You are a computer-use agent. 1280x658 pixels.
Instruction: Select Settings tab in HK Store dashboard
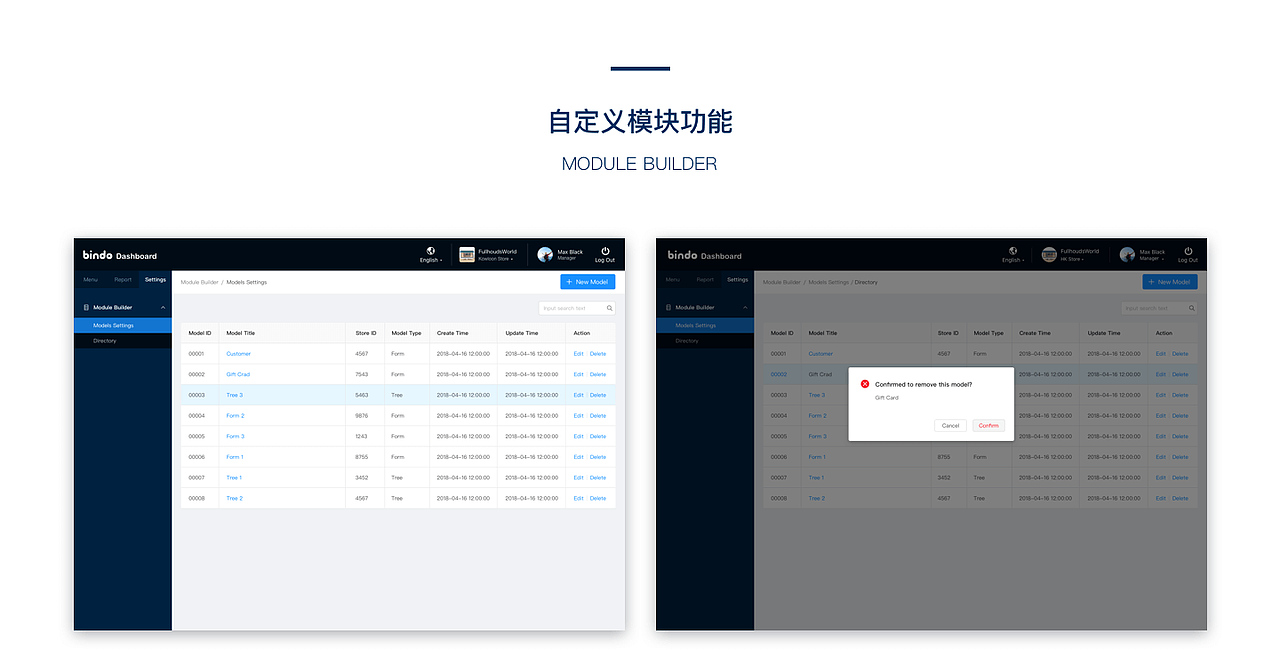[737, 280]
